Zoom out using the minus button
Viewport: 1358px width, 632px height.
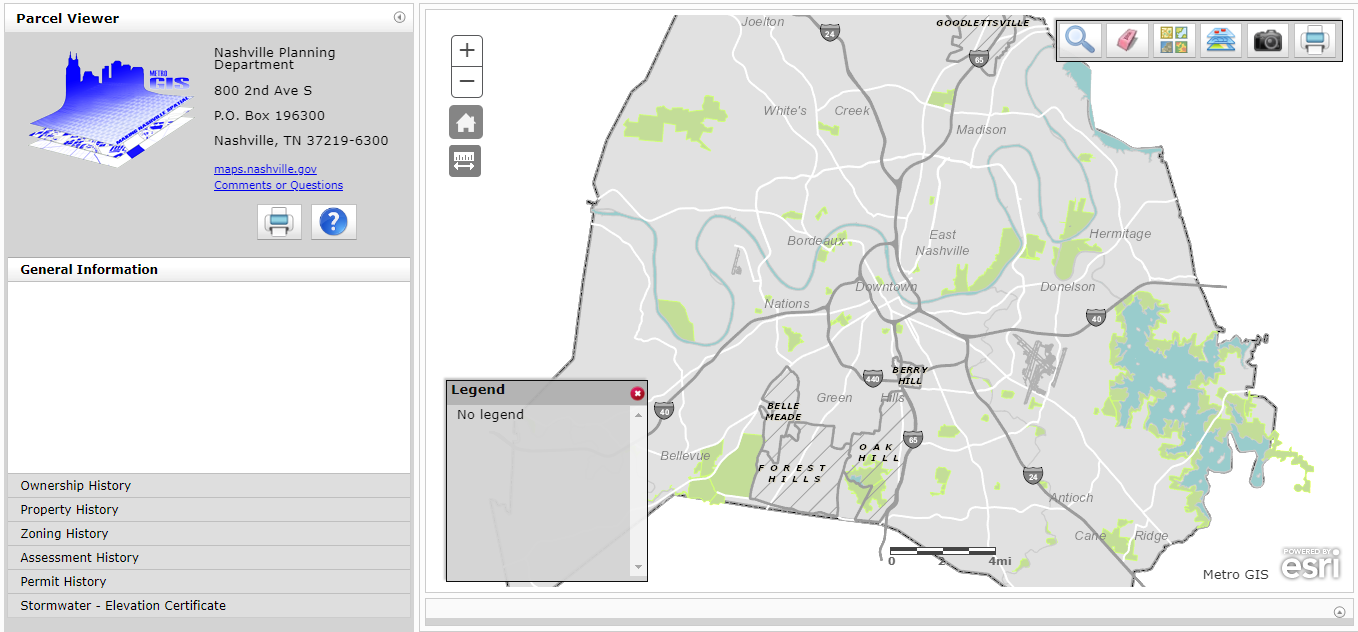(x=466, y=82)
